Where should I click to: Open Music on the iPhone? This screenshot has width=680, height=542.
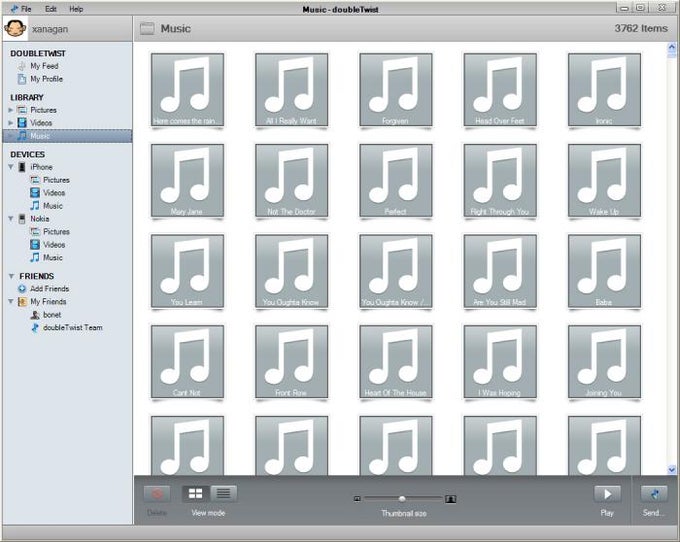(x=52, y=206)
